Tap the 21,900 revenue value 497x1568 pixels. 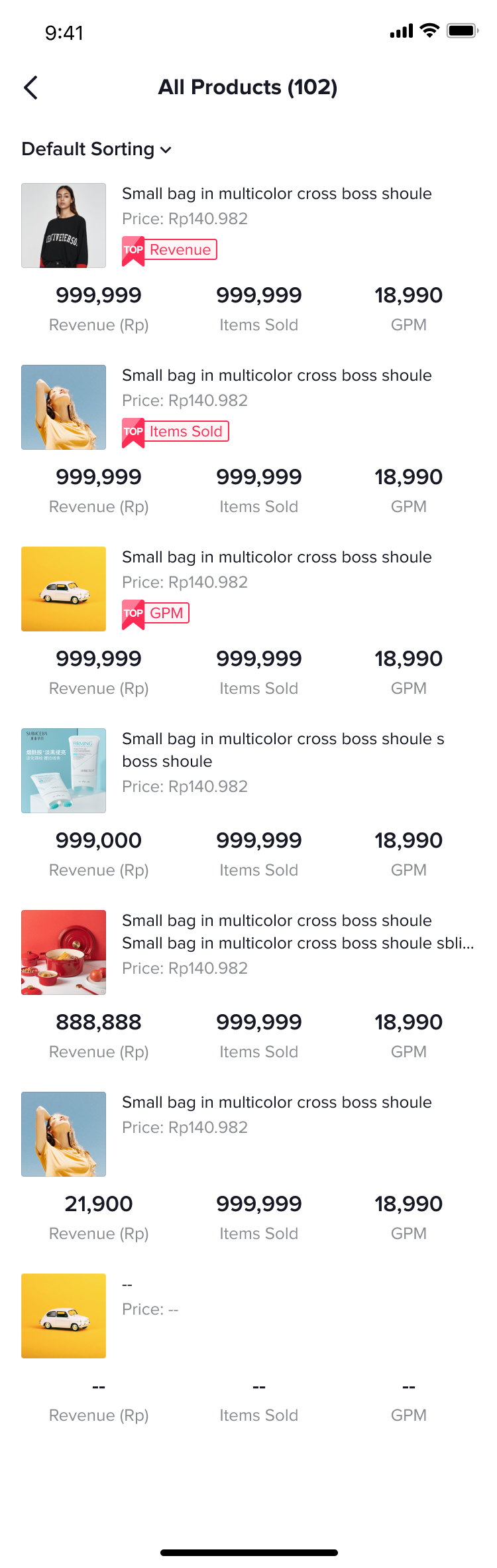click(x=99, y=1204)
